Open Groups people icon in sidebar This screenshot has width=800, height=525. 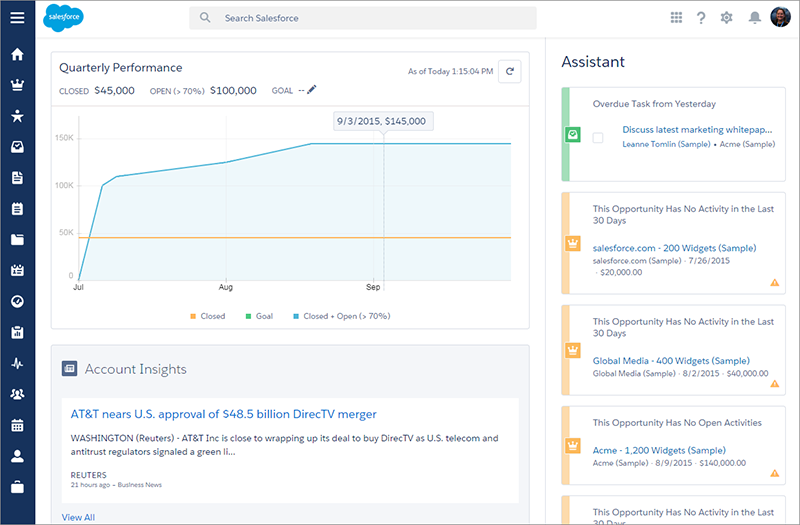tap(17, 394)
